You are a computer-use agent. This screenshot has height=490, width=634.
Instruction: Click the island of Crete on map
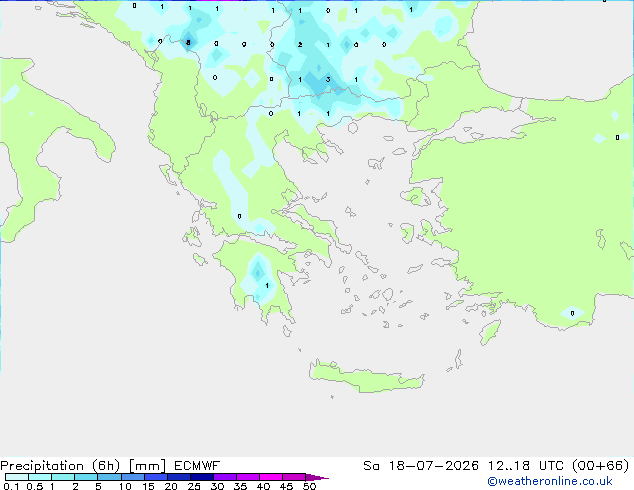(x=366, y=377)
